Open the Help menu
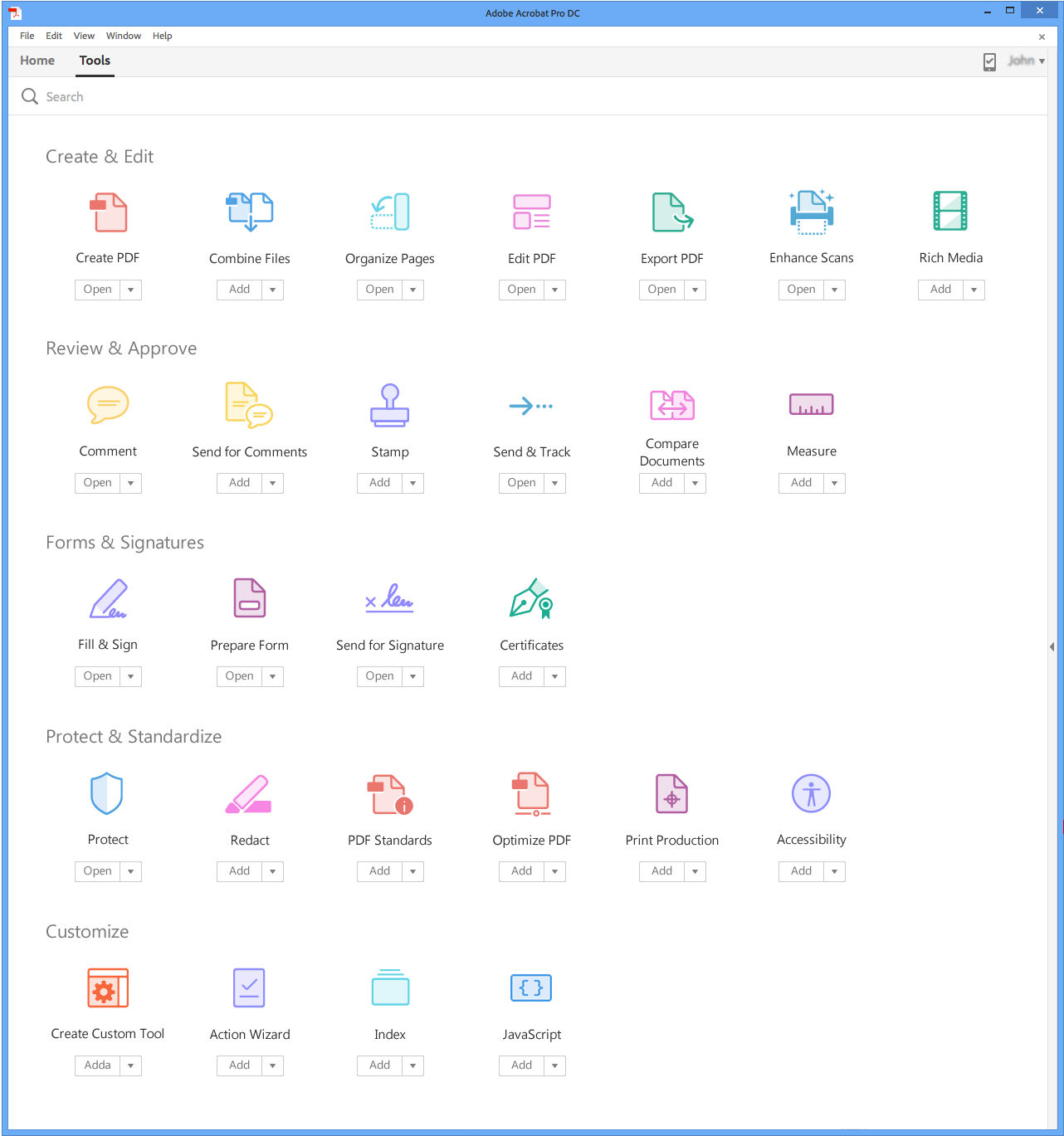Screen dimensions: 1064x1136 point(163,36)
